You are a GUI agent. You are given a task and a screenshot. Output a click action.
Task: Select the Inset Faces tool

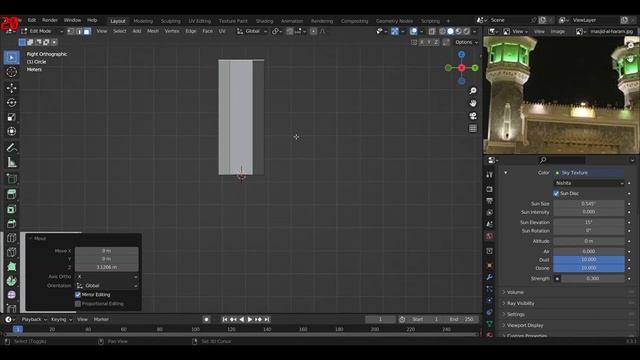tap(11, 209)
